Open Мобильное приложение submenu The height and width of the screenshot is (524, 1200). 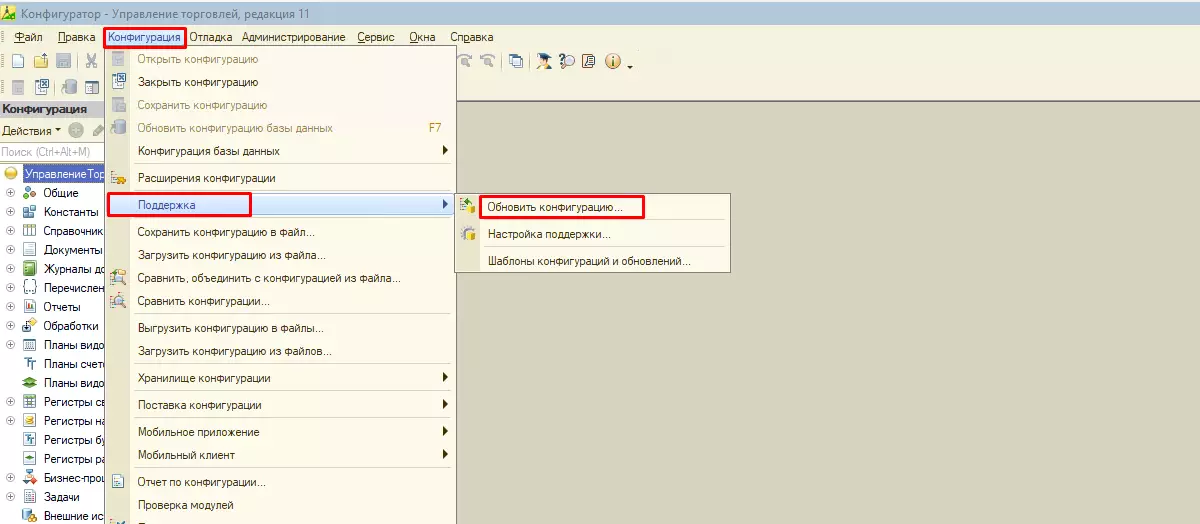pyautogui.click(x=280, y=432)
